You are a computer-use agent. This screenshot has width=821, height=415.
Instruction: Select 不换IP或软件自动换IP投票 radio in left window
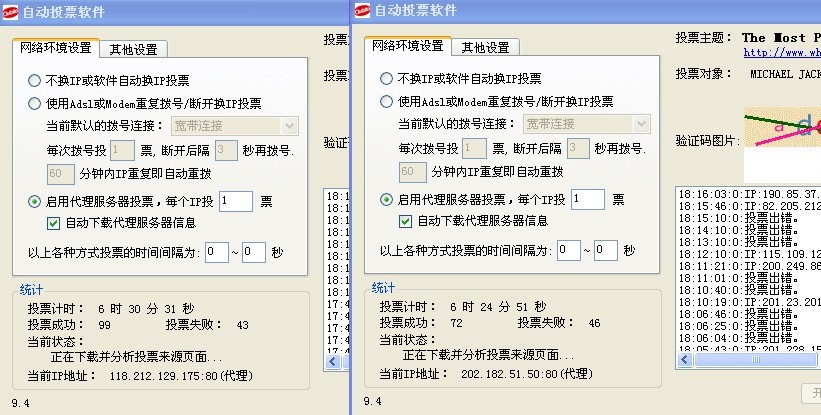(35, 81)
